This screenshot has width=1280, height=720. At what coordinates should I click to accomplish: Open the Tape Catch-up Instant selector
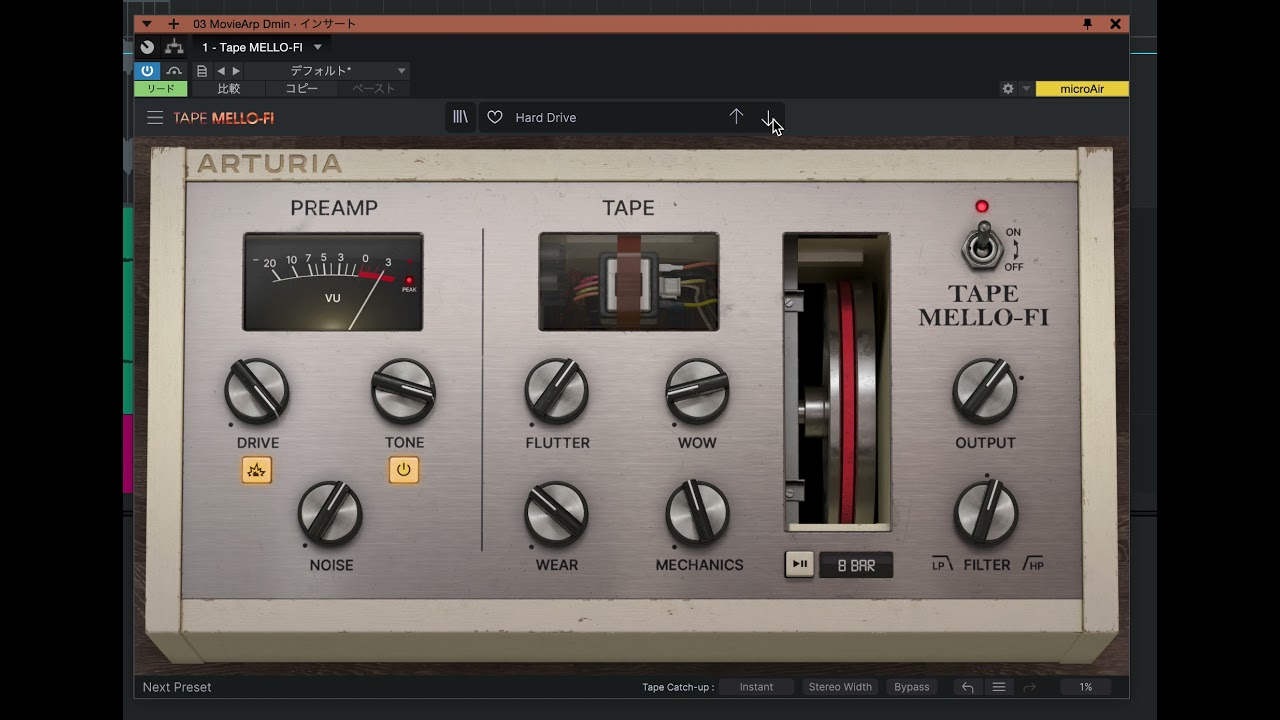pos(756,687)
